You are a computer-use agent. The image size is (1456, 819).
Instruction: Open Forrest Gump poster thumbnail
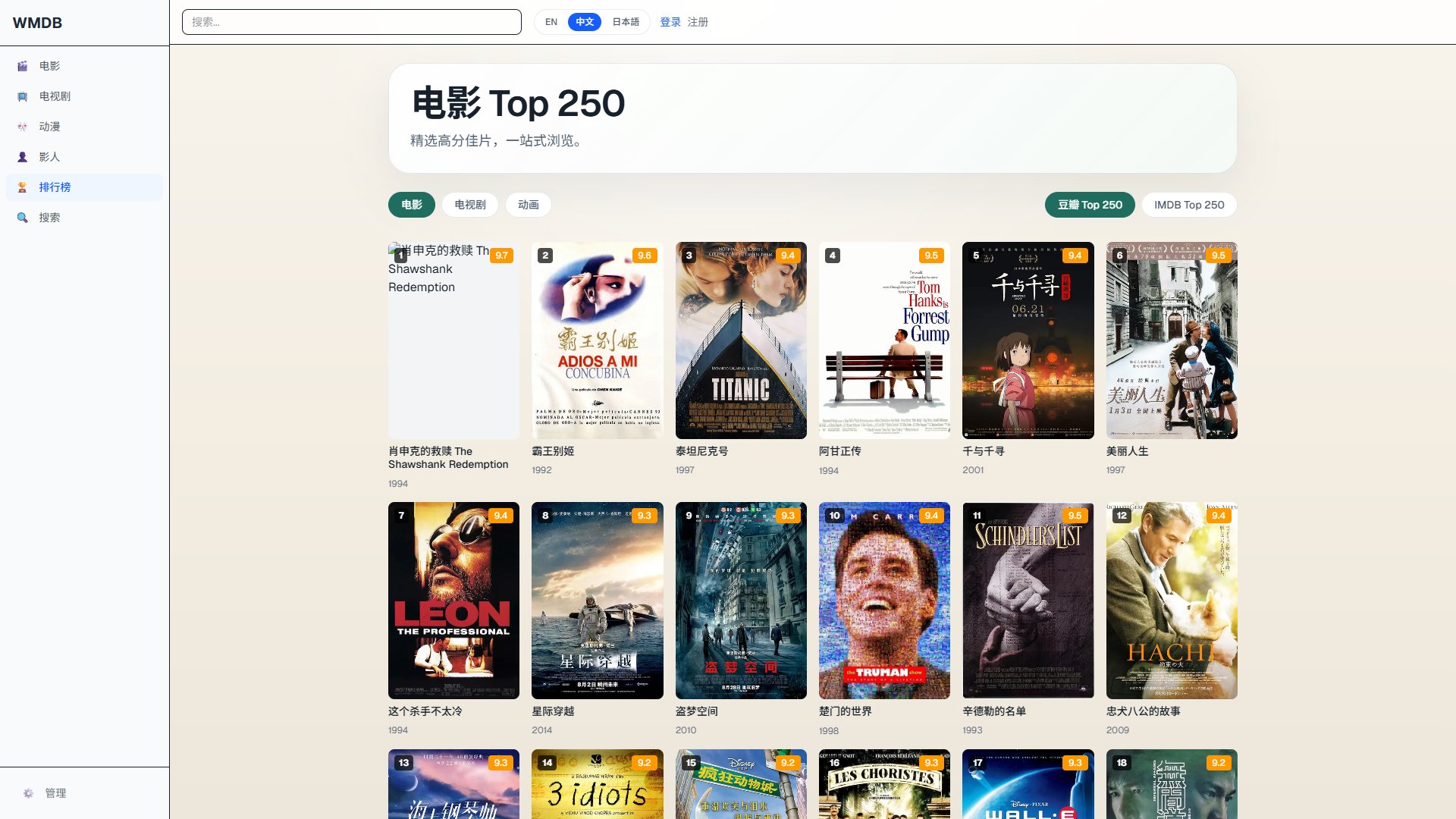(x=884, y=340)
